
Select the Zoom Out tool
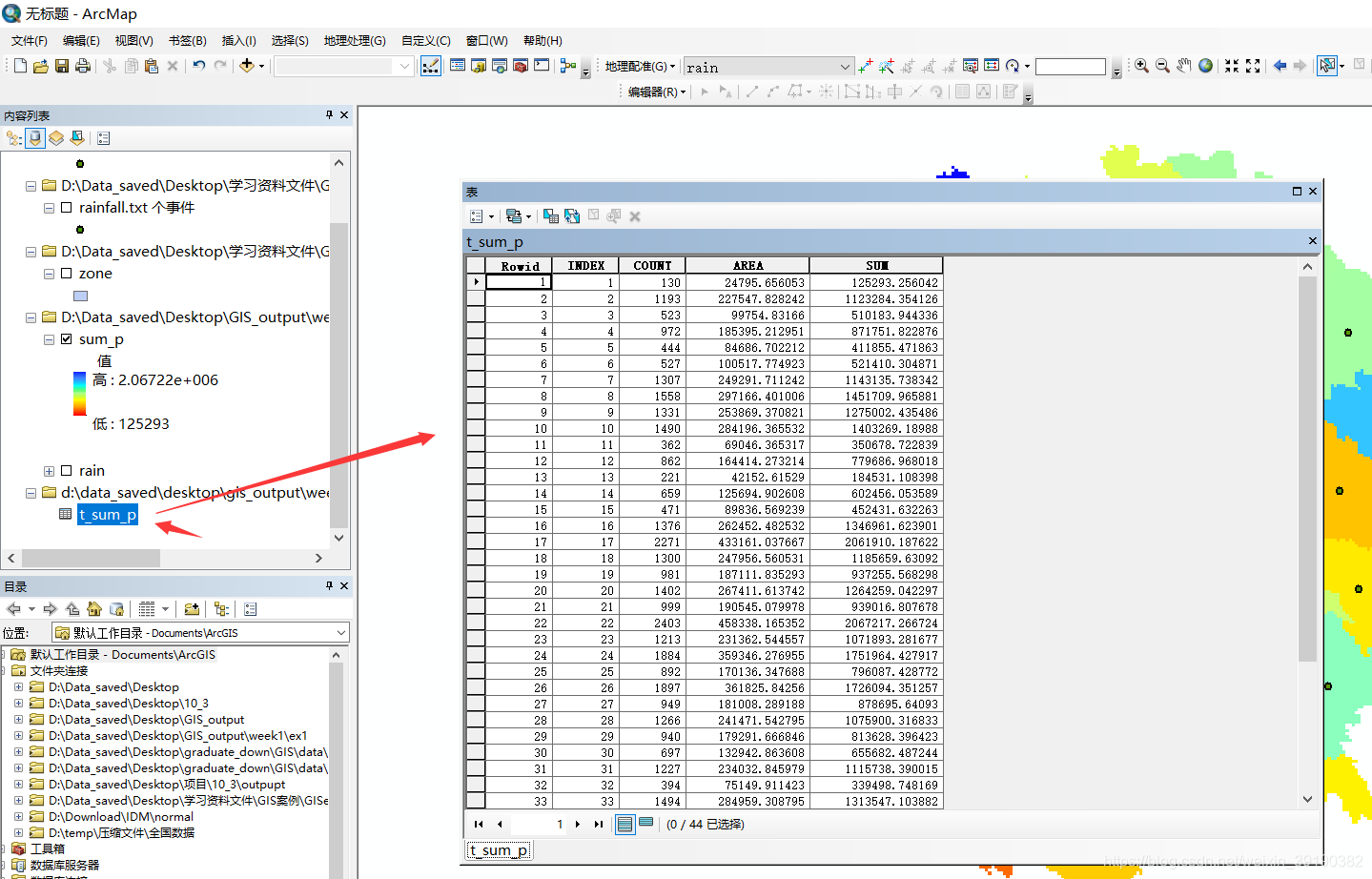point(1162,66)
